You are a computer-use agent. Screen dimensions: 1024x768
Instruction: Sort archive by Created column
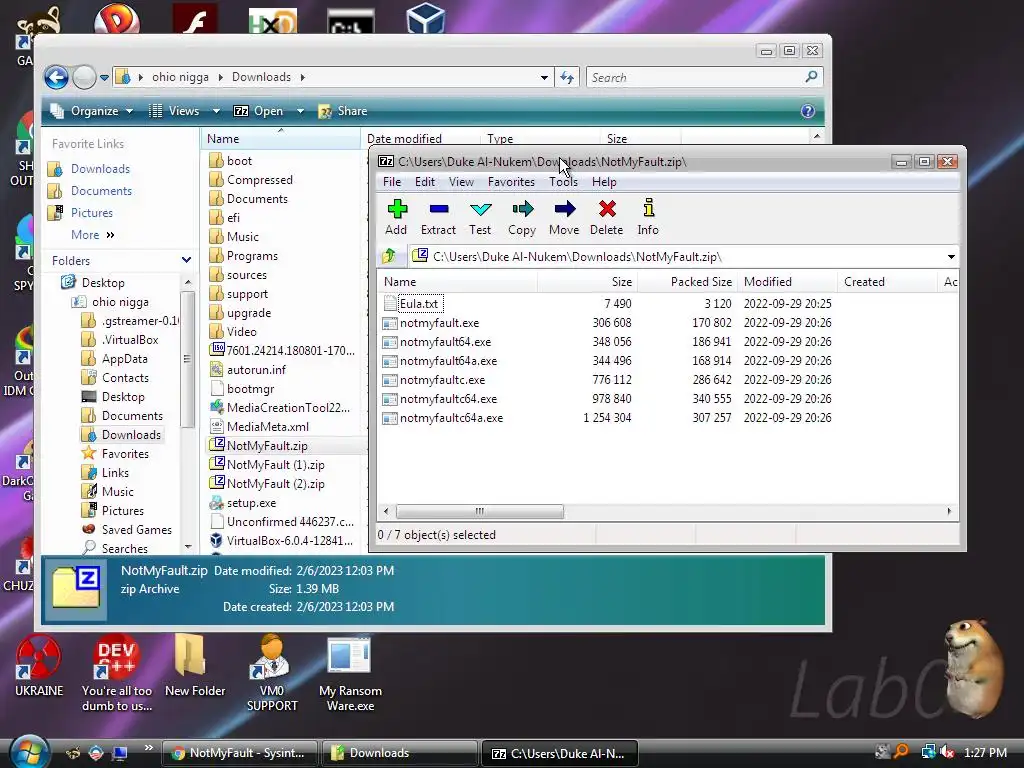coord(887,281)
